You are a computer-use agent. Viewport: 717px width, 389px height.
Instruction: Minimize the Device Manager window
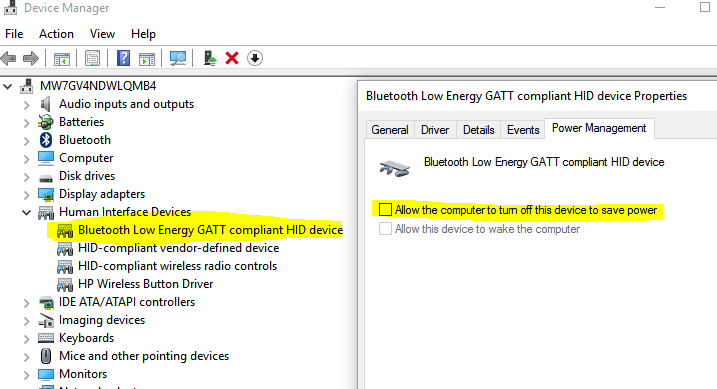click(x=660, y=8)
